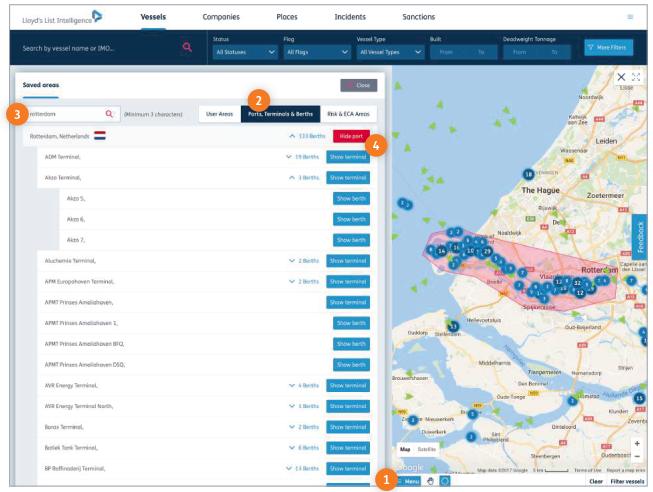
Task: Open the Feedback side tab
Action: (641, 237)
